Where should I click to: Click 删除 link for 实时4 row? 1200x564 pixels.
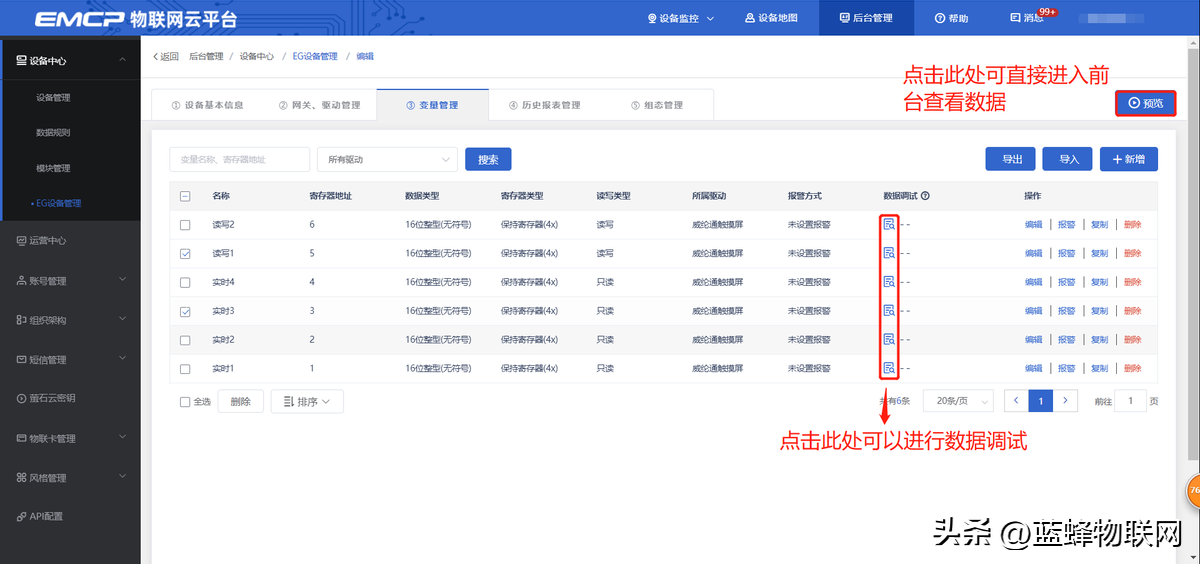coord(1132,282)
